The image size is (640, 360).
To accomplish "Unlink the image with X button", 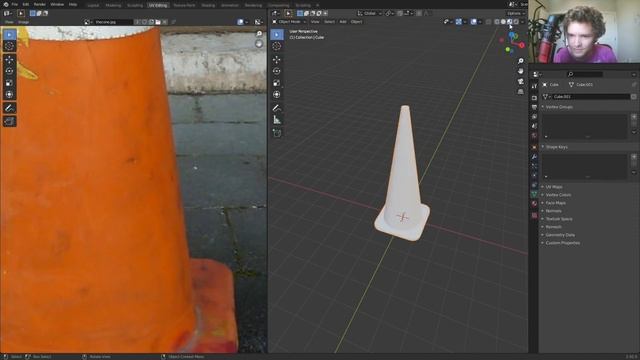I will (x=164, y=22).
